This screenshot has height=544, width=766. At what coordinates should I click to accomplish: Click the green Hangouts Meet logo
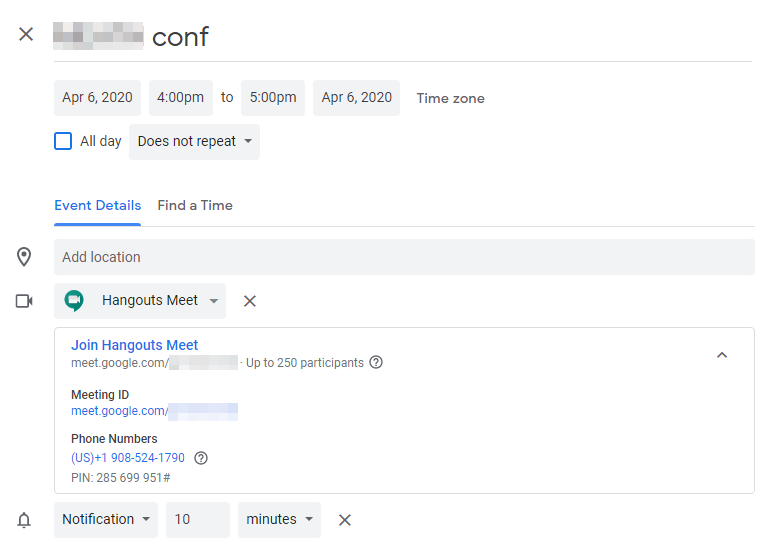tap(74, 301)
